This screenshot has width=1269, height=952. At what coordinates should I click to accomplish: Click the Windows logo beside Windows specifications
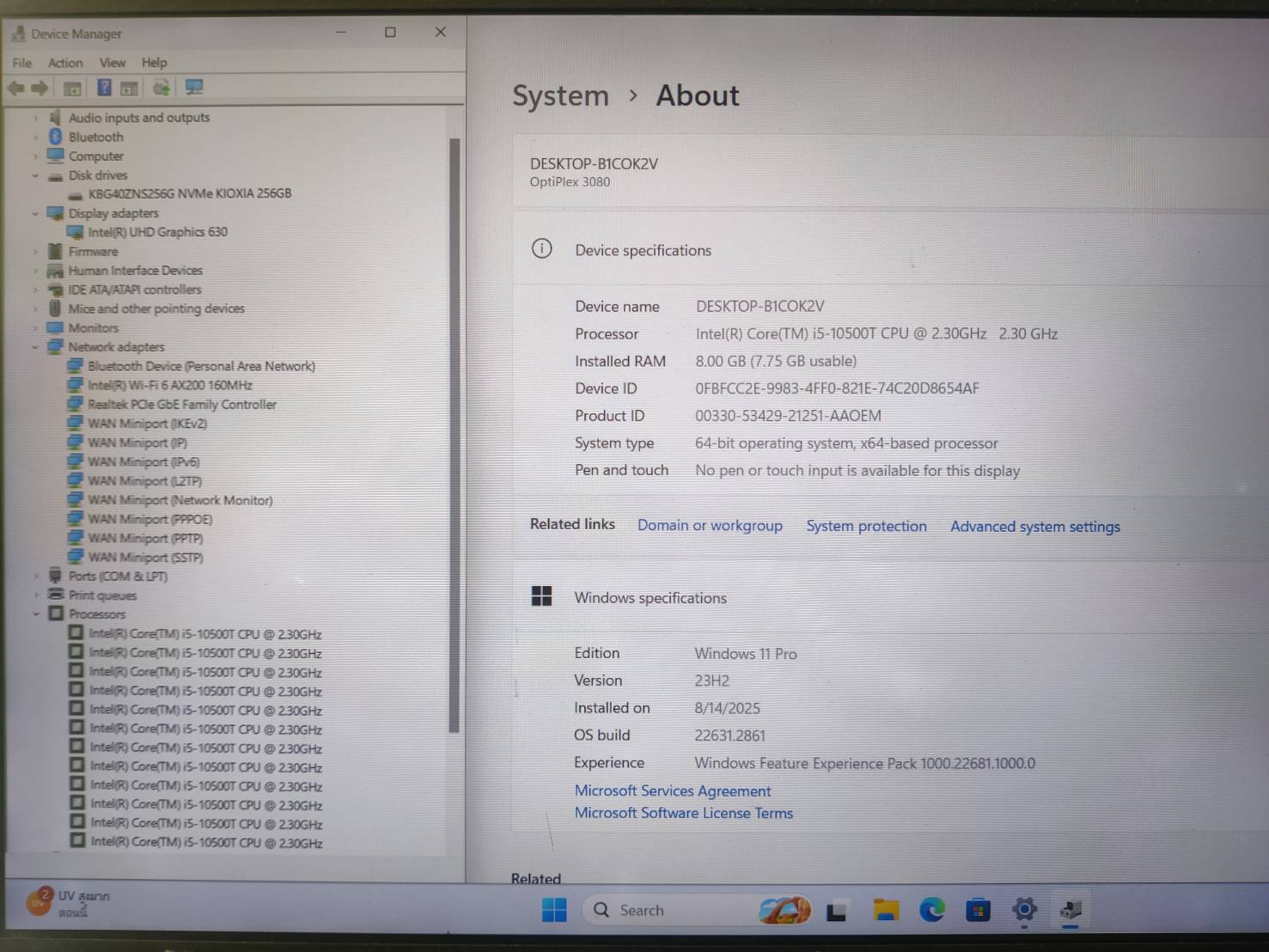pyautogui.click(x=541, y=596)
